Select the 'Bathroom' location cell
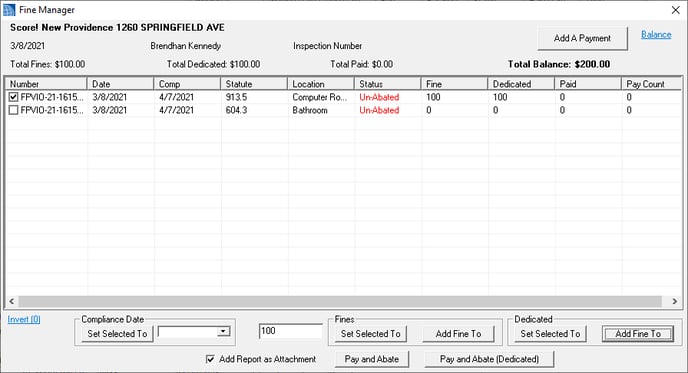The height and width of the screenshot is (373, 688). click(310, 110)
